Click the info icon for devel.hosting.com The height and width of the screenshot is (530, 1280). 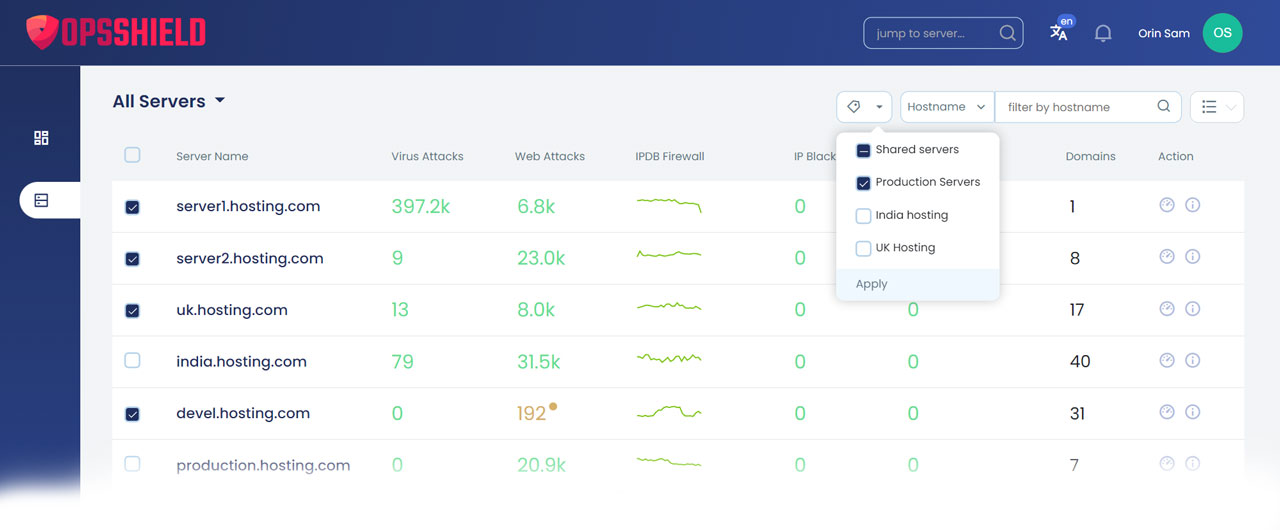[1192, 412]
